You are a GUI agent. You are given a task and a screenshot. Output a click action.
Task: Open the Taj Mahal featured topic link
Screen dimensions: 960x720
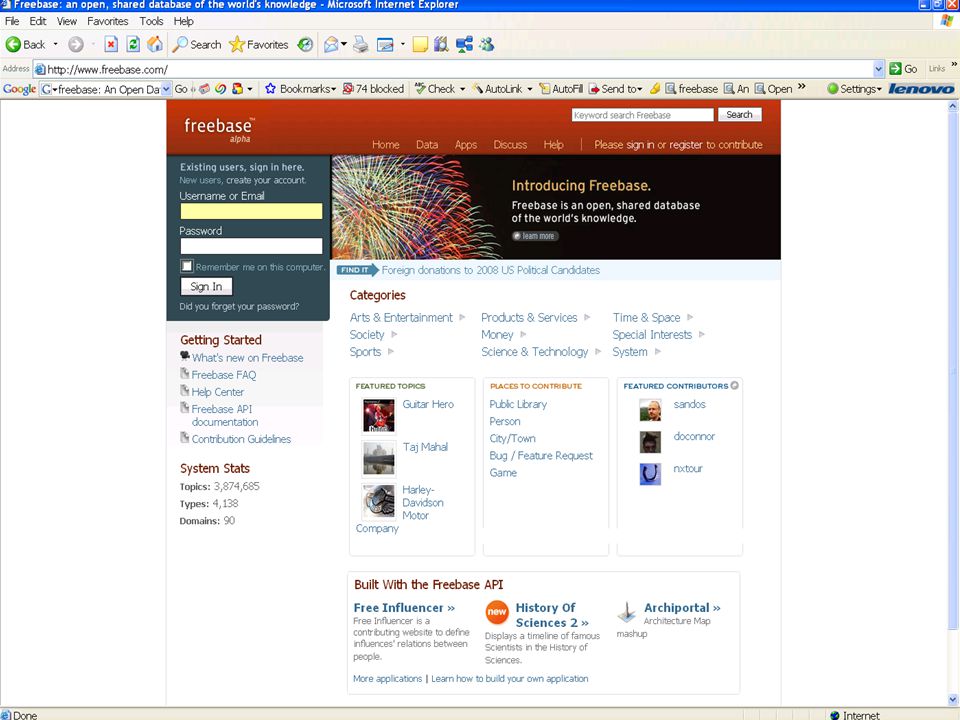[426, 447]
